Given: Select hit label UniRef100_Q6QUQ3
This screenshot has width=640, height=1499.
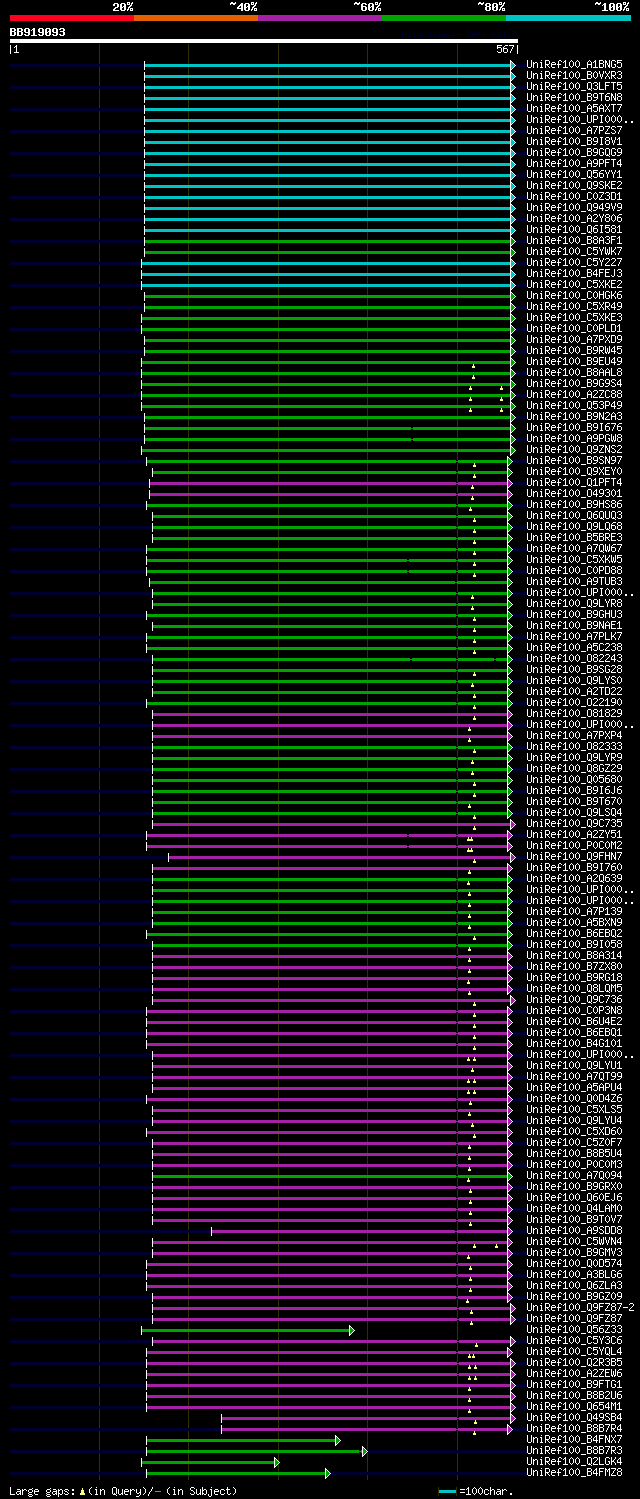Looking at the screenshot, I should [574, 515].
